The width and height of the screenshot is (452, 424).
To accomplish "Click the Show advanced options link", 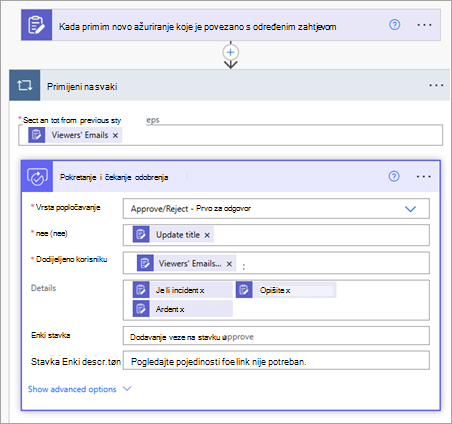I will pyautogui.click(x=72, y=389).
